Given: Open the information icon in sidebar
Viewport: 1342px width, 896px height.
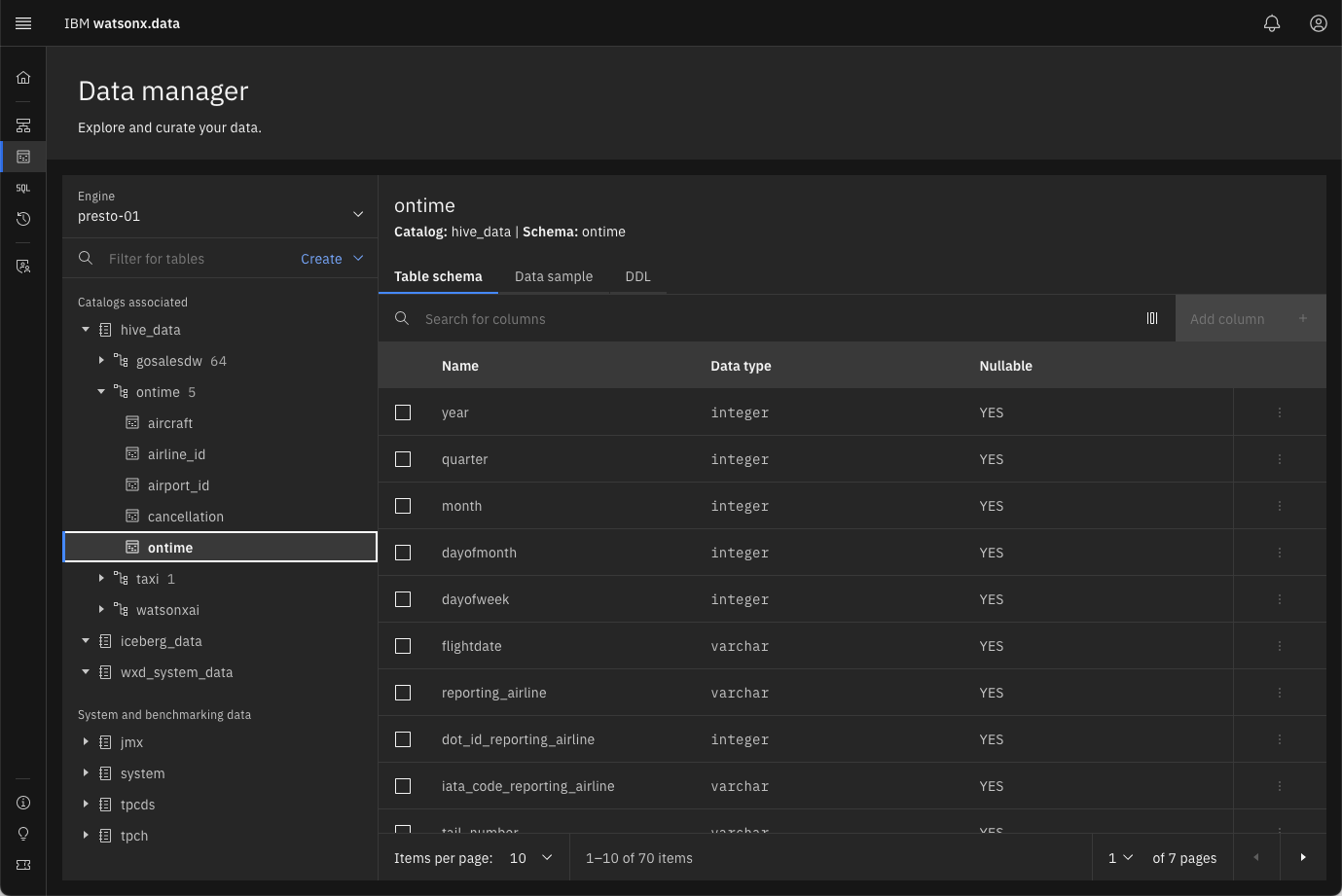Looking at the screenshot, I should 23,803.
